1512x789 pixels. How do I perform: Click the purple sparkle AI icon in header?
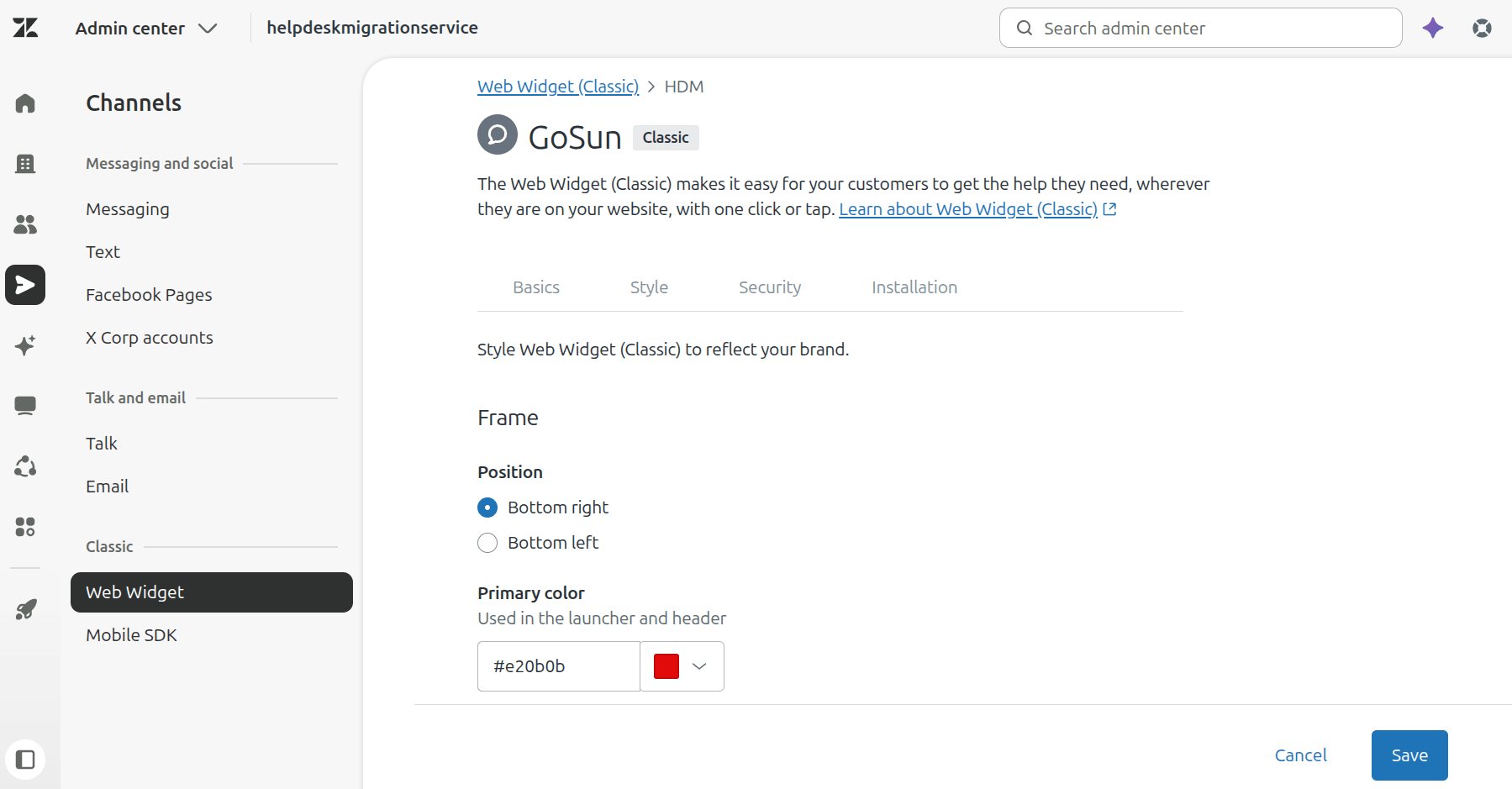click(x=1433, y=28)
